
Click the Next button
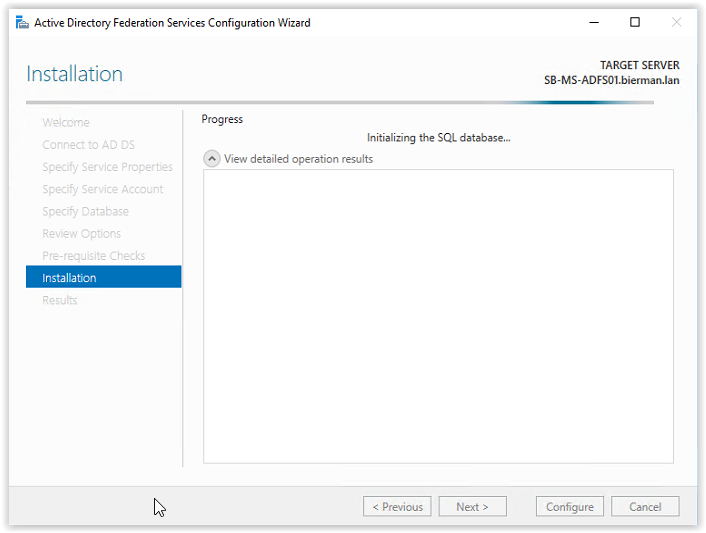pos(472,506)
